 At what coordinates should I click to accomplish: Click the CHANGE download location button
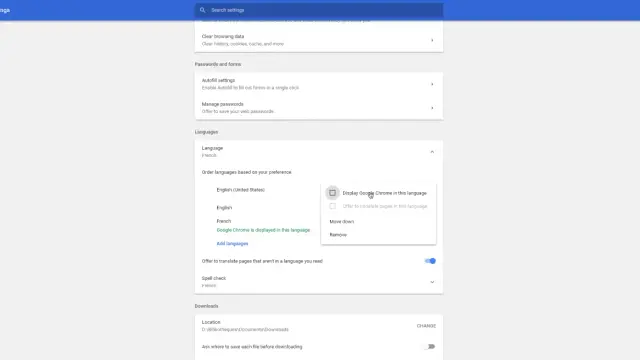coord(426,326)
